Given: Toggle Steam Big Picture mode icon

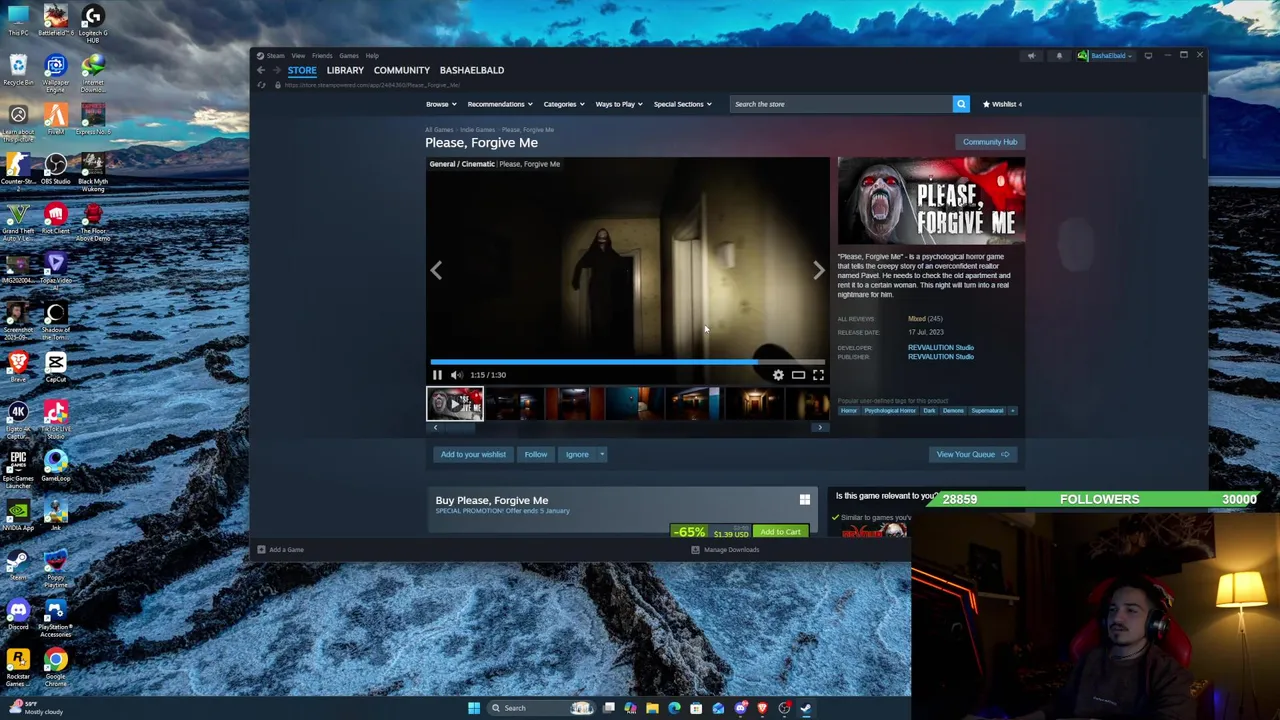Looking at the screenshot, I should pos(1148,56).
